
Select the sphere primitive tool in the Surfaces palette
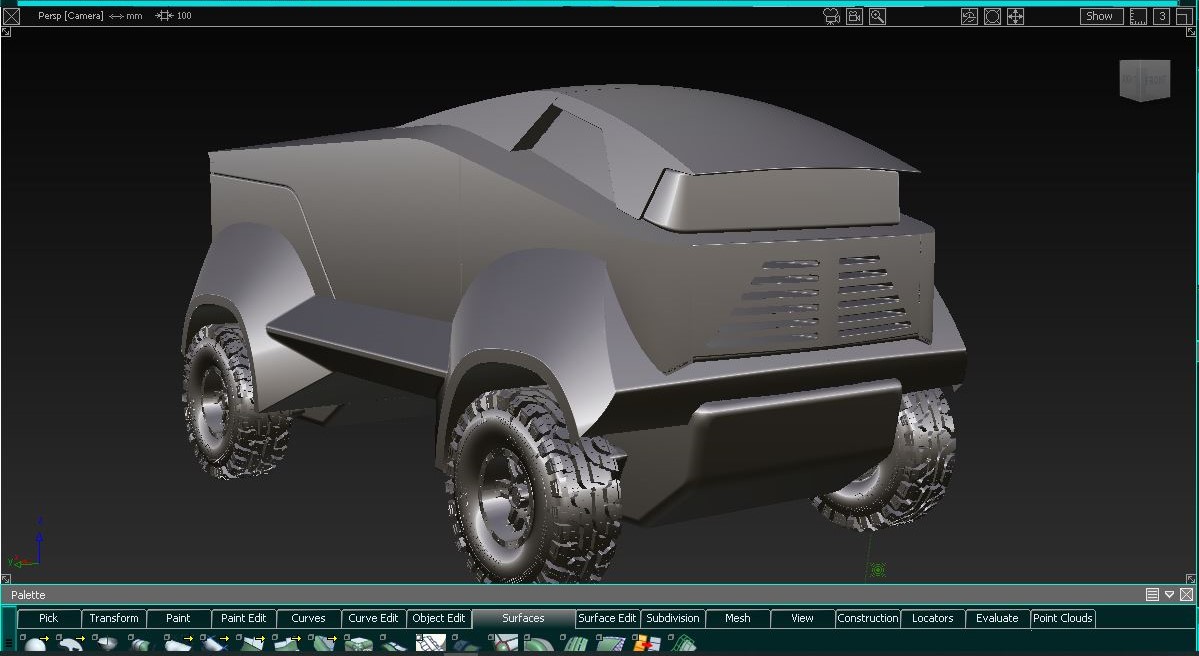[37, 646]
